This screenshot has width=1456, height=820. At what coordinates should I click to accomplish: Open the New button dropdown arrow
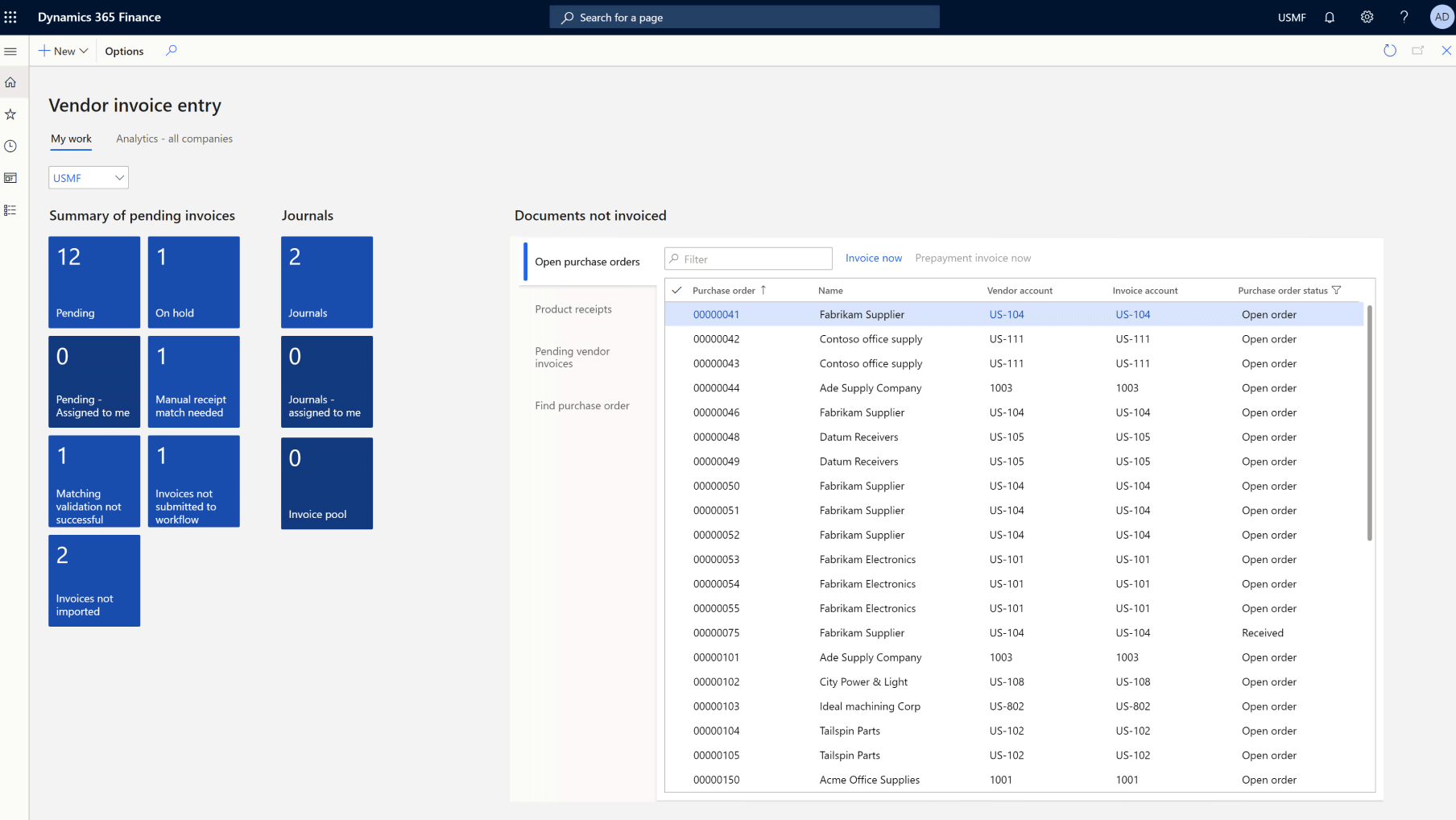point(85,50)
